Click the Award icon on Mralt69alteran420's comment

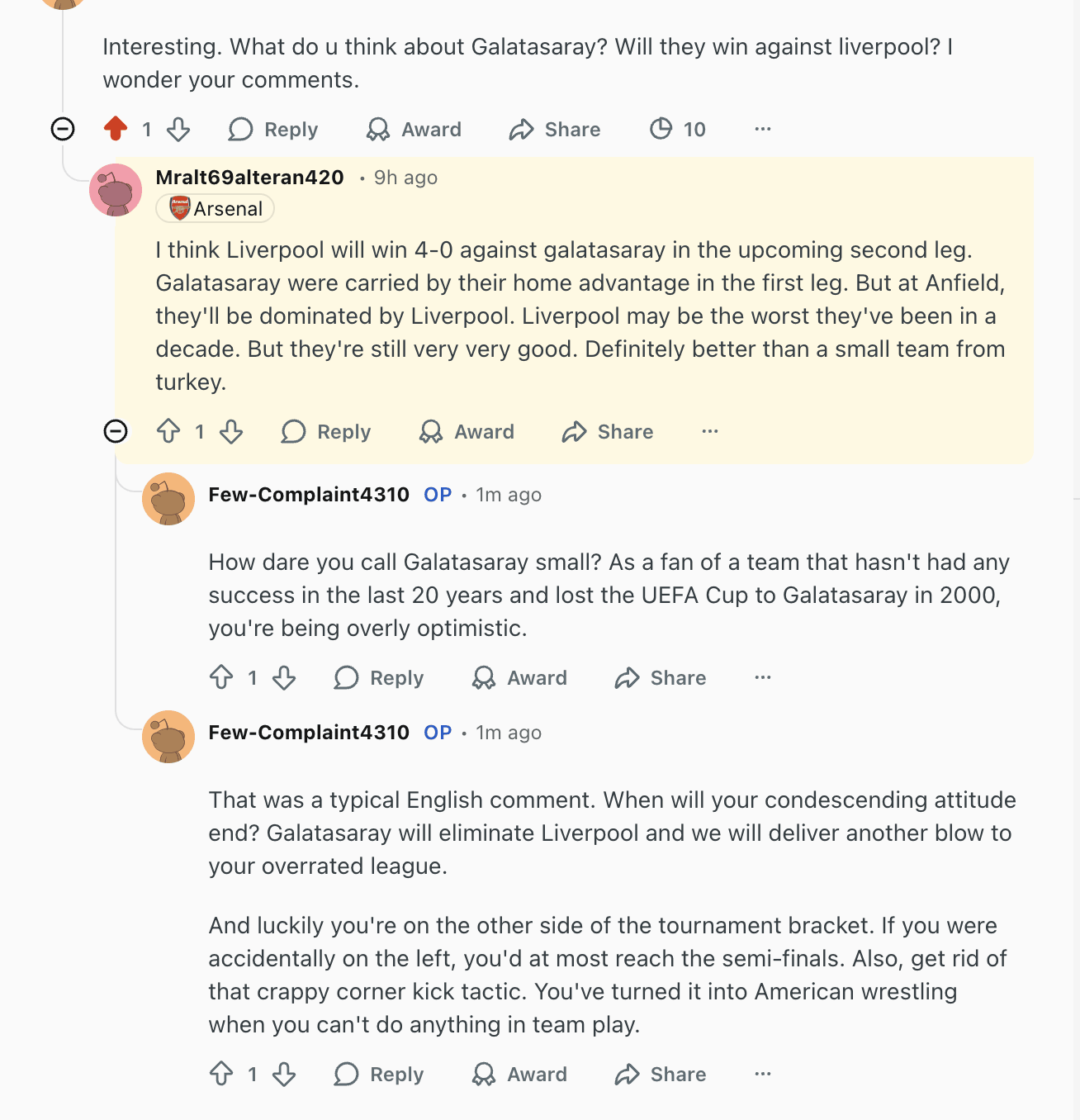[431, 431]
